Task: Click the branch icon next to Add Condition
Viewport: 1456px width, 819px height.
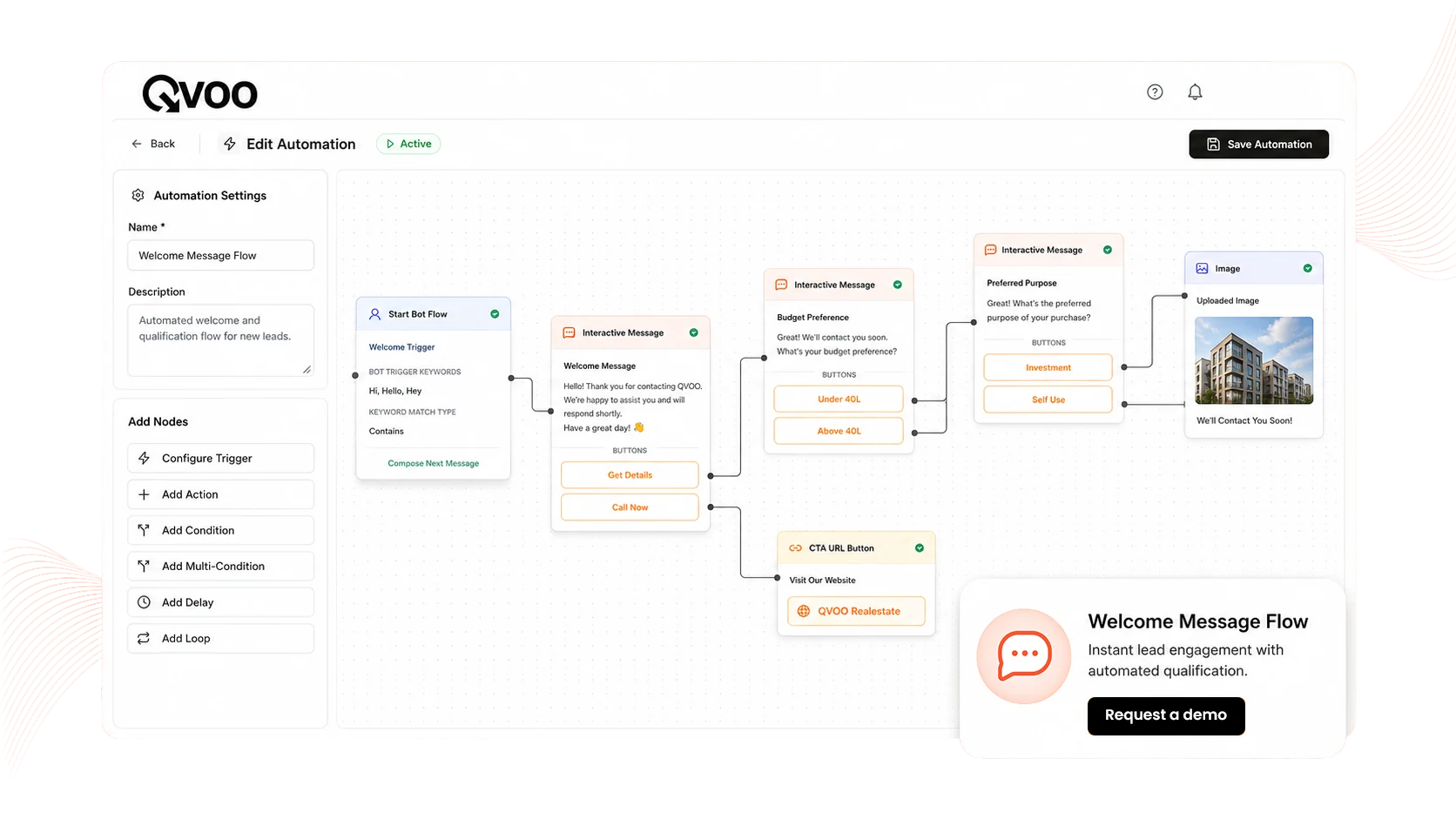Action: (x=145, y=530)
